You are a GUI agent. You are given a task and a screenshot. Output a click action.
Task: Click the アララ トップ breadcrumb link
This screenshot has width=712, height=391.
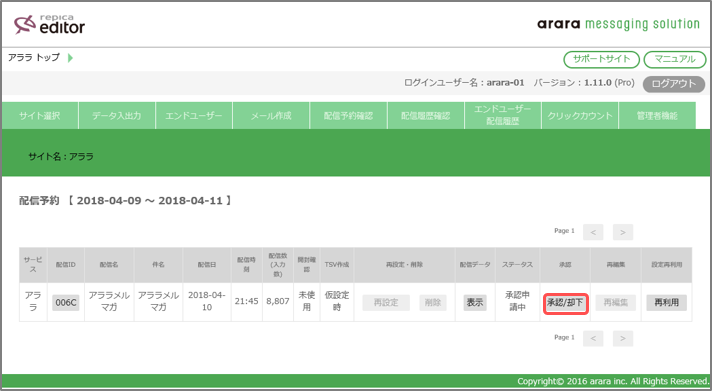pos(34,57)
